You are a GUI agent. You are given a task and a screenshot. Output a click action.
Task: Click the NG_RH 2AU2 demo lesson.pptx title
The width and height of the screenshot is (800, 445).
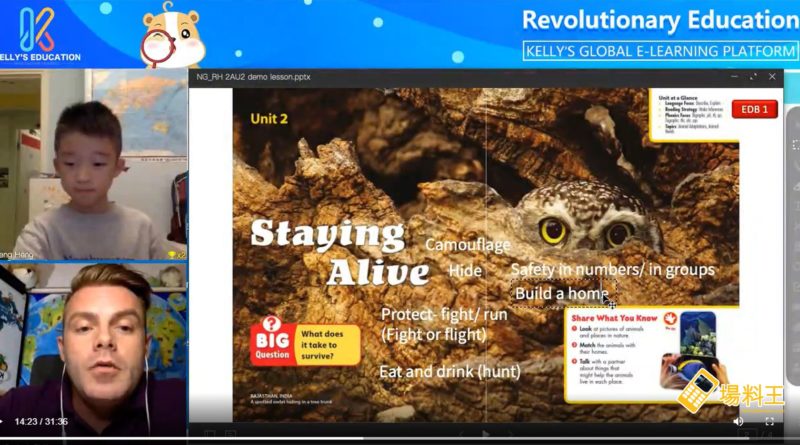click(x=253, y=77)
